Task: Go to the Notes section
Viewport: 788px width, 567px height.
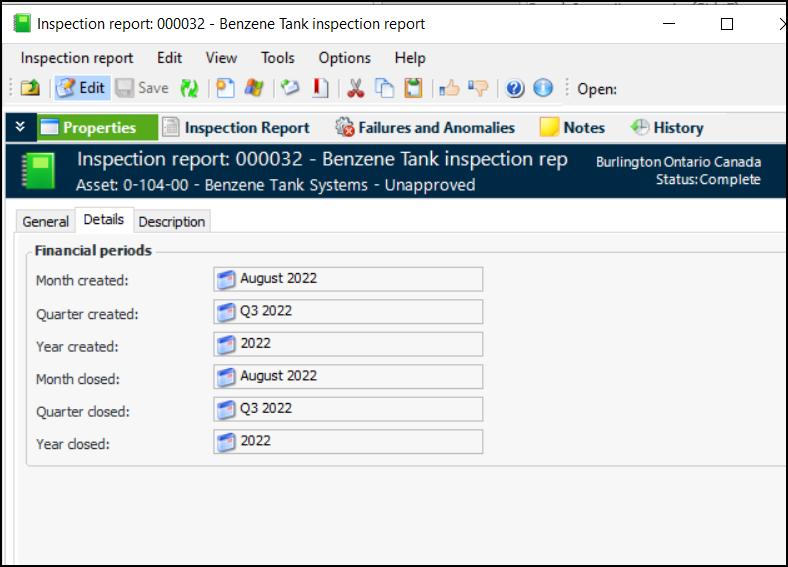Action: [x=573, y=127]
